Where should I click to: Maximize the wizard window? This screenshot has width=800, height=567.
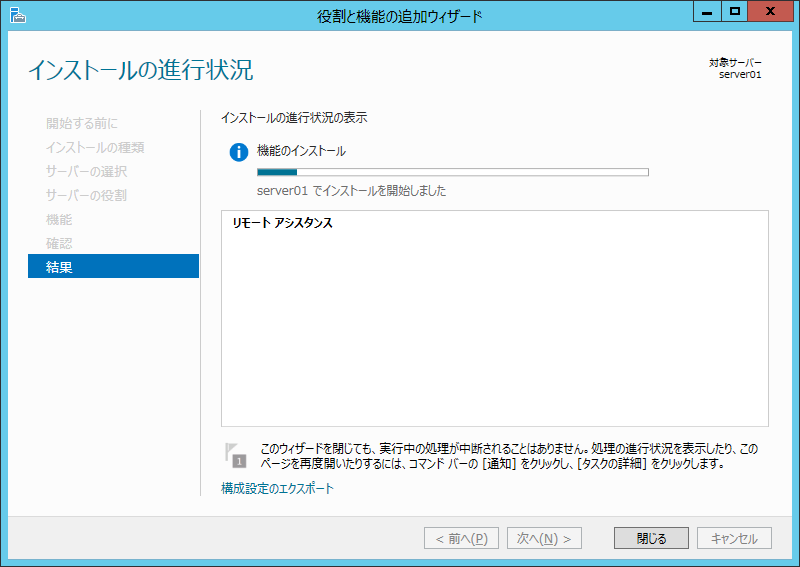pyautogui.click(x=735, y=12)
